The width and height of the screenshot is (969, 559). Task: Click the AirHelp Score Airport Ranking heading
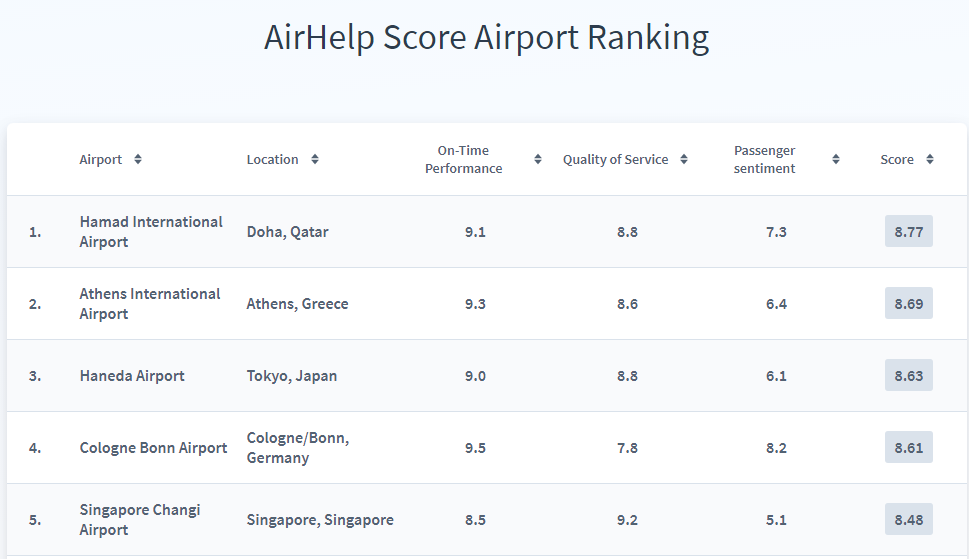pos(486,38)
